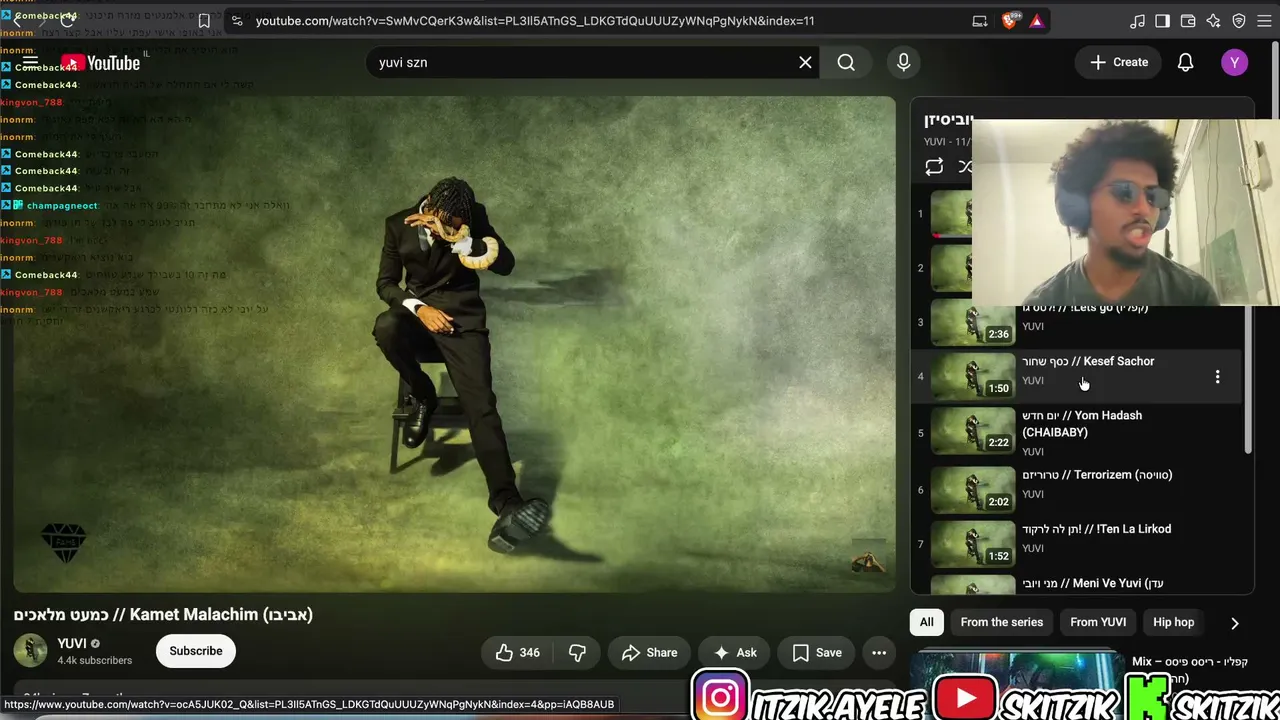Open the notifications bell

pyautogui.click(x=1185, y=62)
